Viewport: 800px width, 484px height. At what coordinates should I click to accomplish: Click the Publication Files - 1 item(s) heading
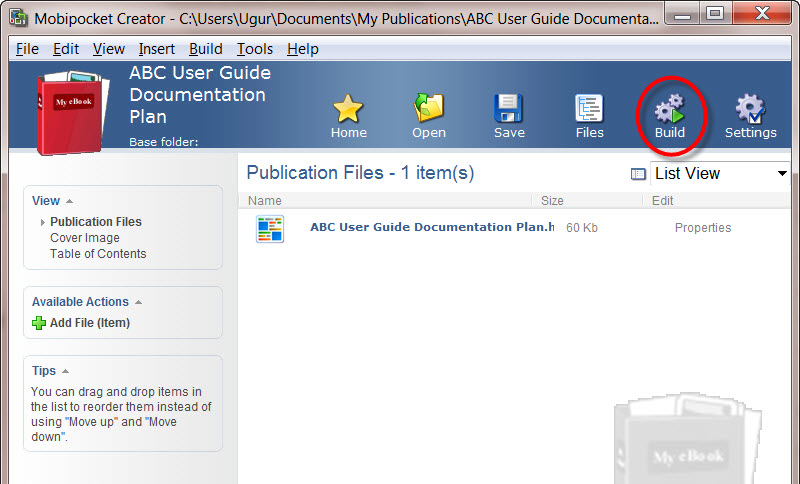[360, 172]
